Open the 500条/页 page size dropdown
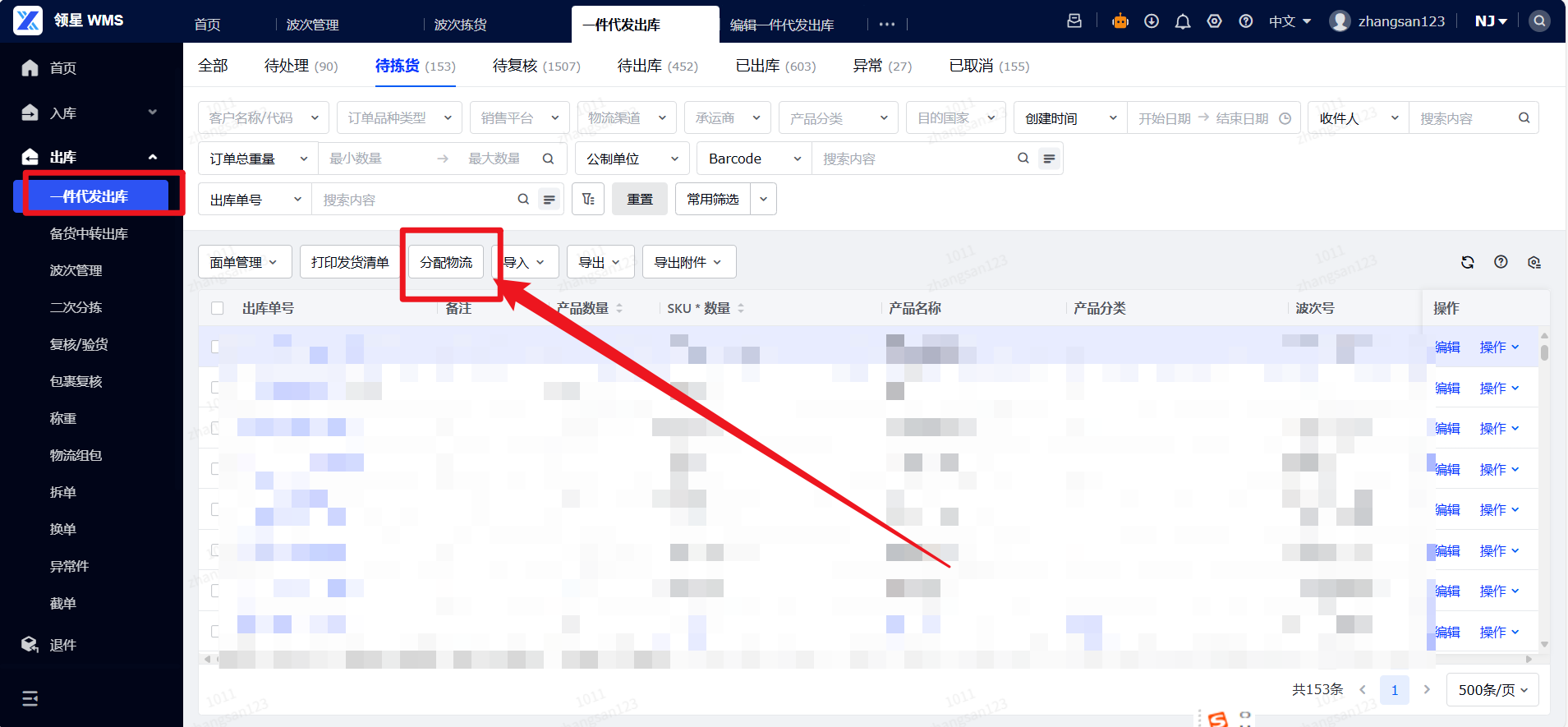 pyautogui.click(x=1492, y=690)
